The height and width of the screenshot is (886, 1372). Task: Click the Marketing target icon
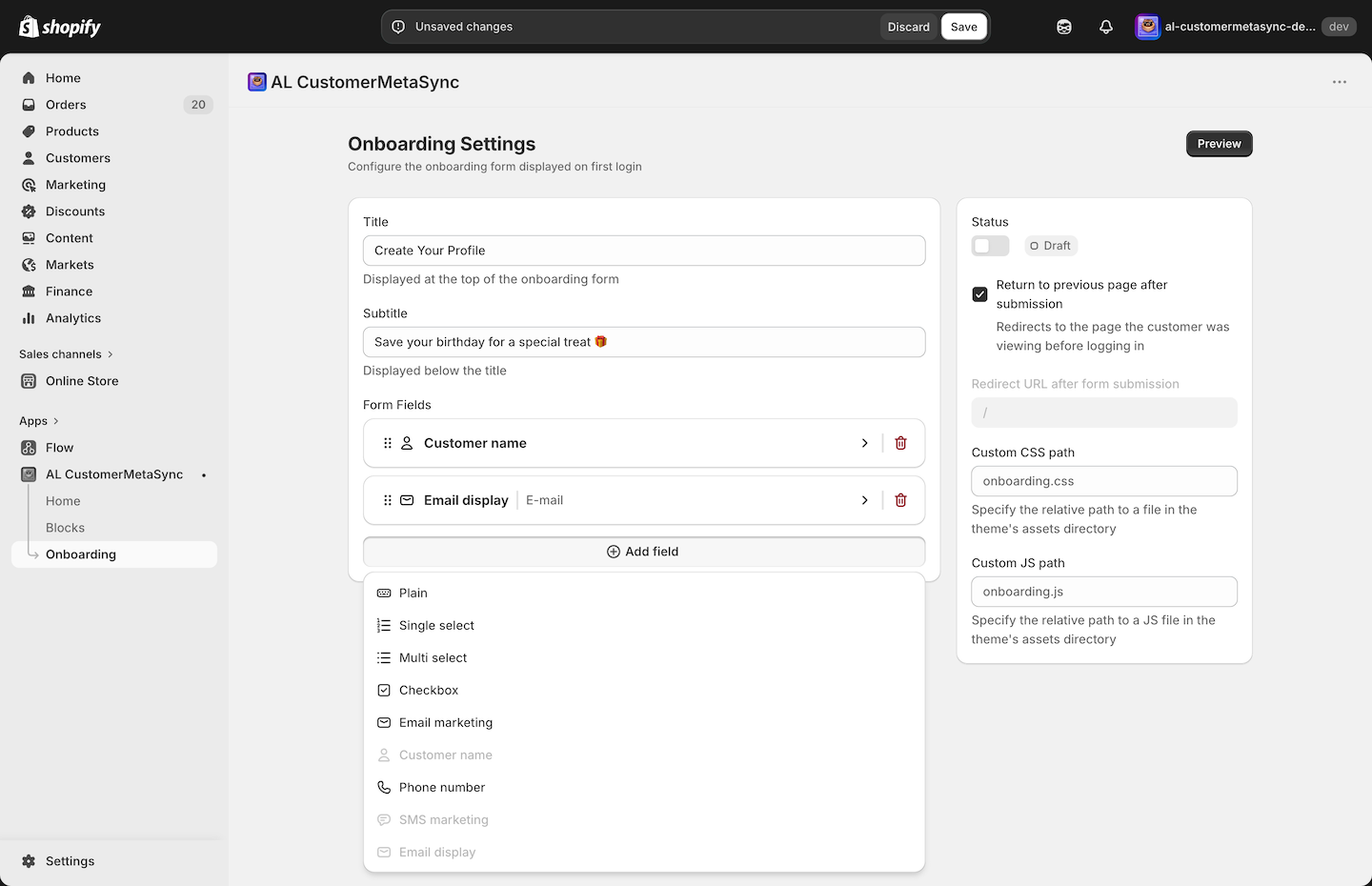pyautogui.click(x=29, y=185)
